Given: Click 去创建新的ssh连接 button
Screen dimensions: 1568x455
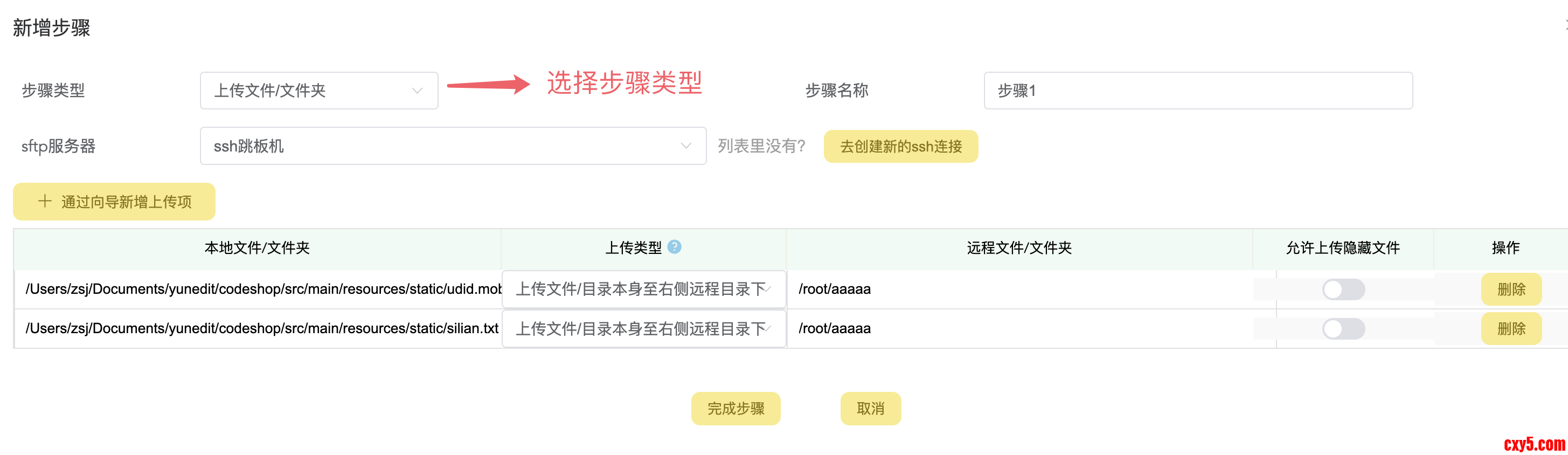Looking at the screenshot, I should pyautogui.click(x=900, y=146).
